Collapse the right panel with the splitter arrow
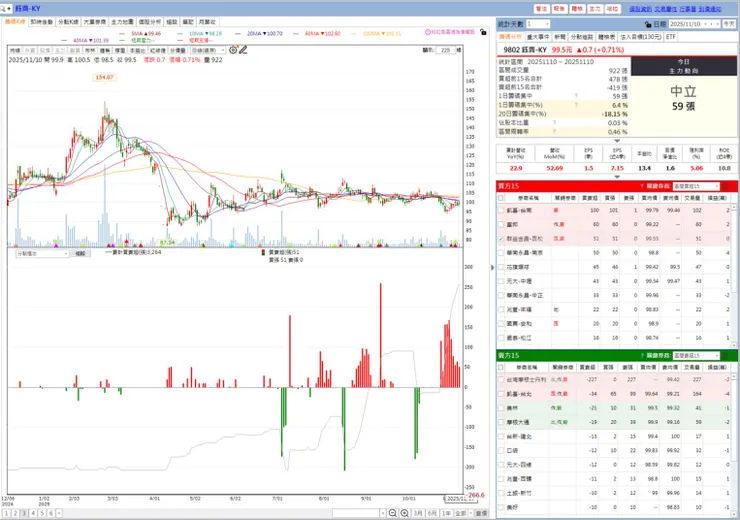Viewport: 740px width, 520px height. 493,267
